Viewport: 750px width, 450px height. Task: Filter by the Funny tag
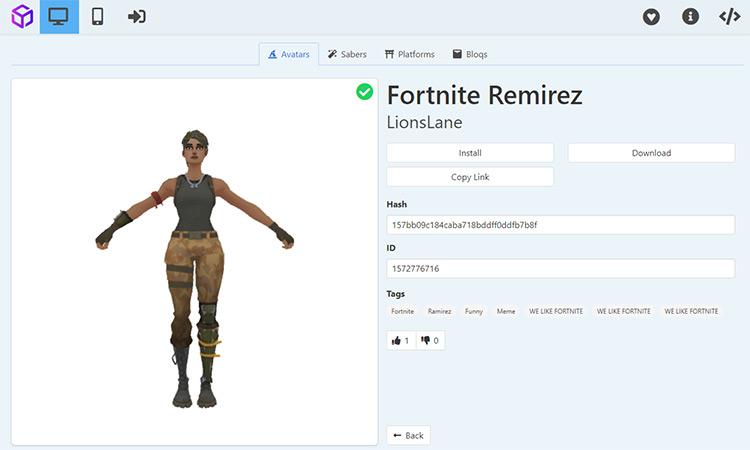point(474,311)
